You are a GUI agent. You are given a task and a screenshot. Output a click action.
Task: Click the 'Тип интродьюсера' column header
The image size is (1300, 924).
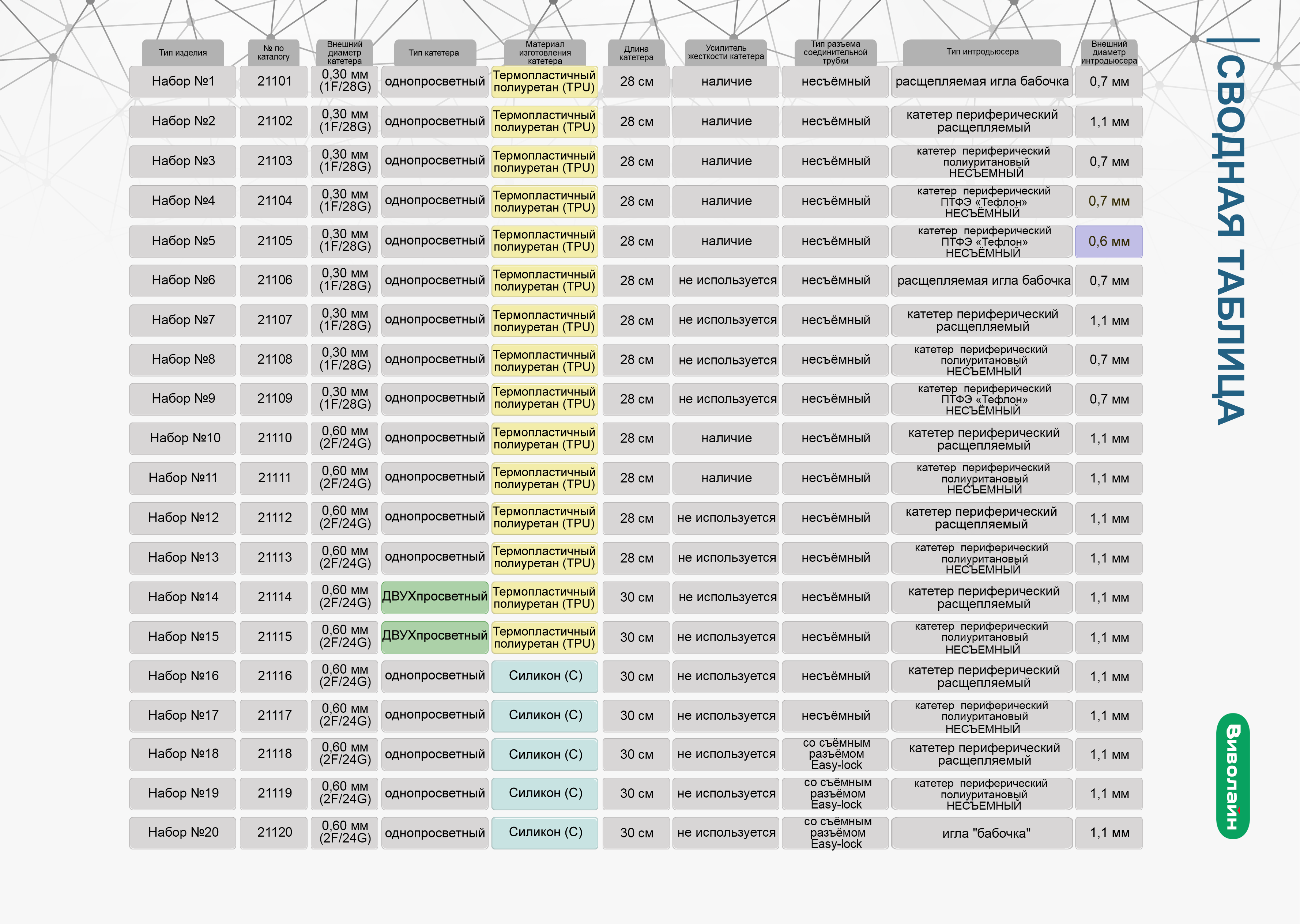(x=982, y=52)
